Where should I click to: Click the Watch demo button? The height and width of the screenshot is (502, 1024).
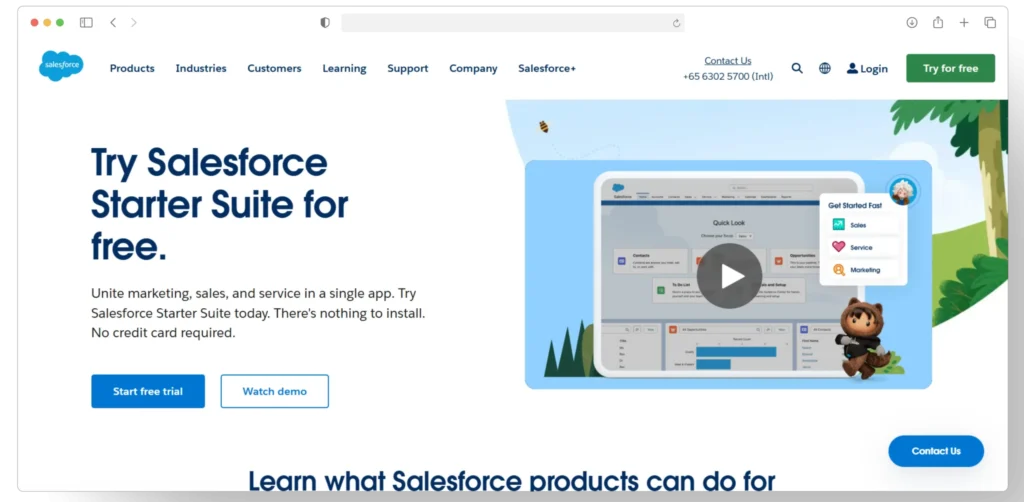274,391
